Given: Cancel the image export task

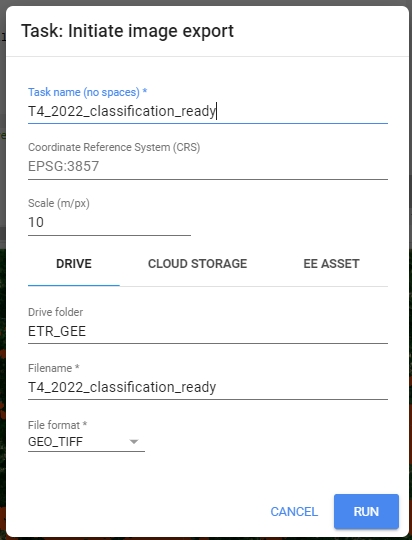Looking at the screenshot, I should (294, 511).
